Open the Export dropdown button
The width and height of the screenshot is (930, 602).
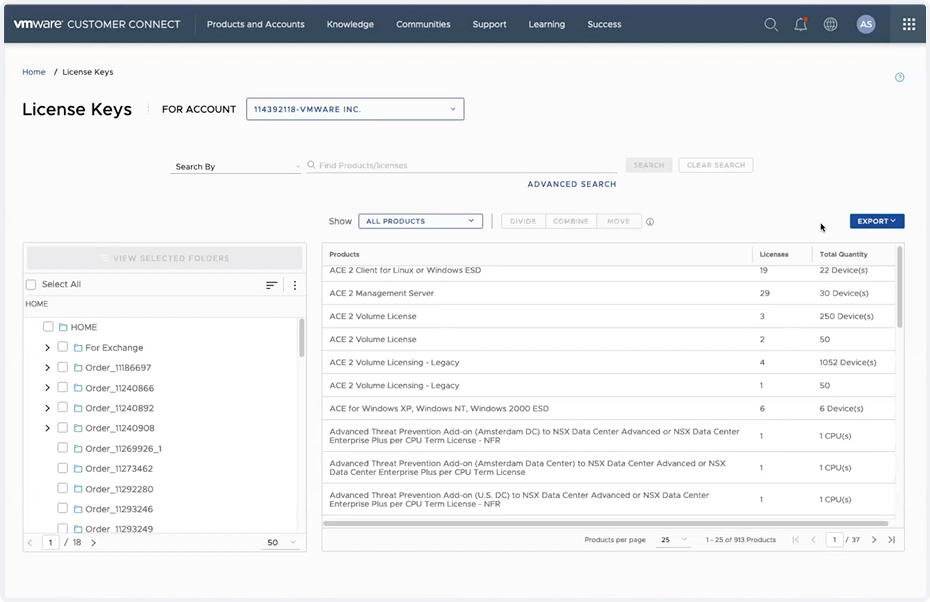(877, 221)
